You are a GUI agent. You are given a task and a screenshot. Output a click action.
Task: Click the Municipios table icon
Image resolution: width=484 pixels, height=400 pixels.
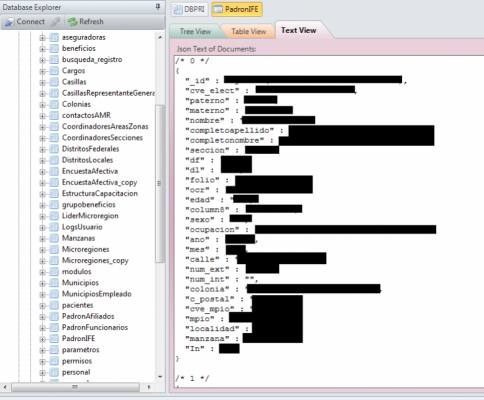(x=54, y=283)
